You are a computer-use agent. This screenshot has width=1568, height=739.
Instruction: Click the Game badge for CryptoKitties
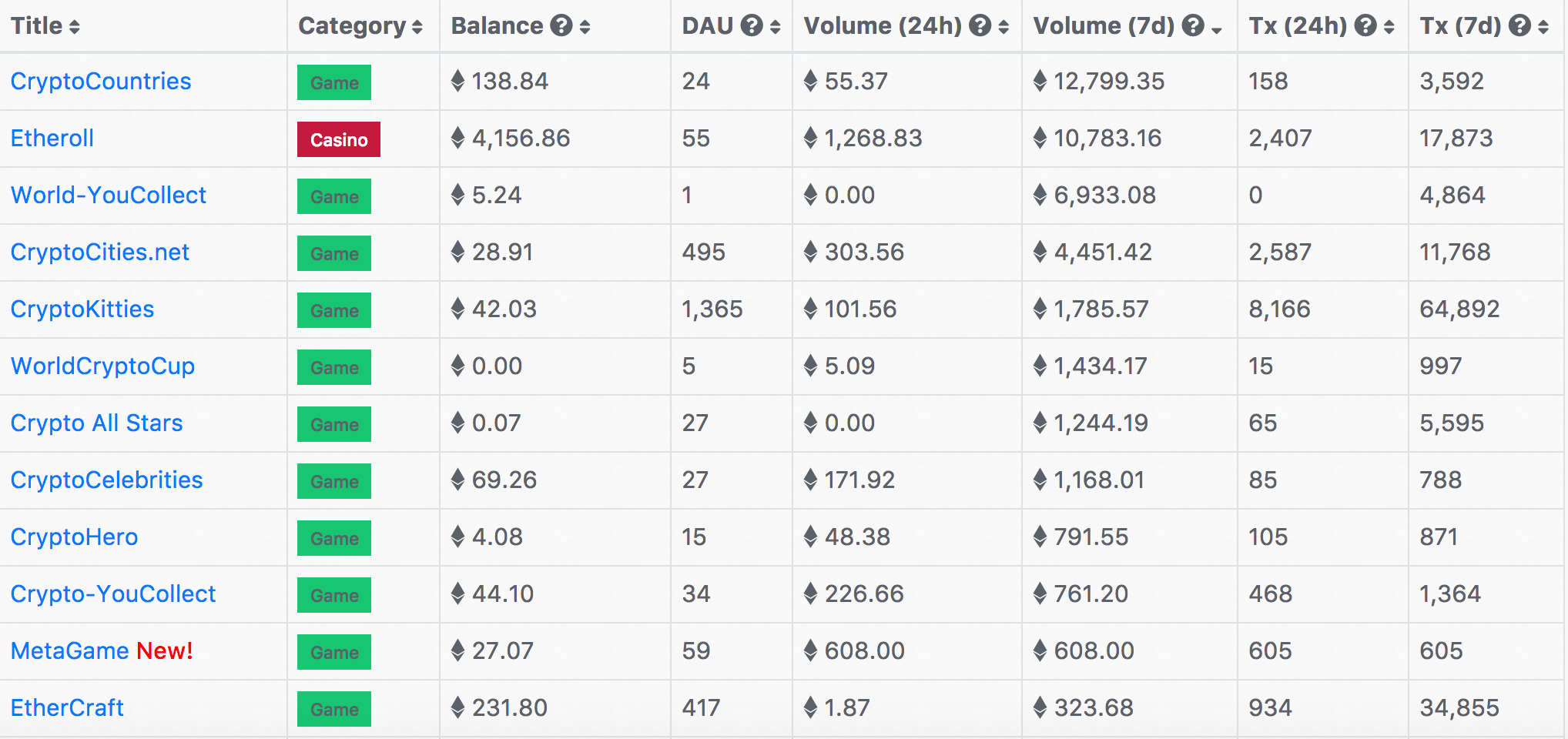tap(334, 310)
